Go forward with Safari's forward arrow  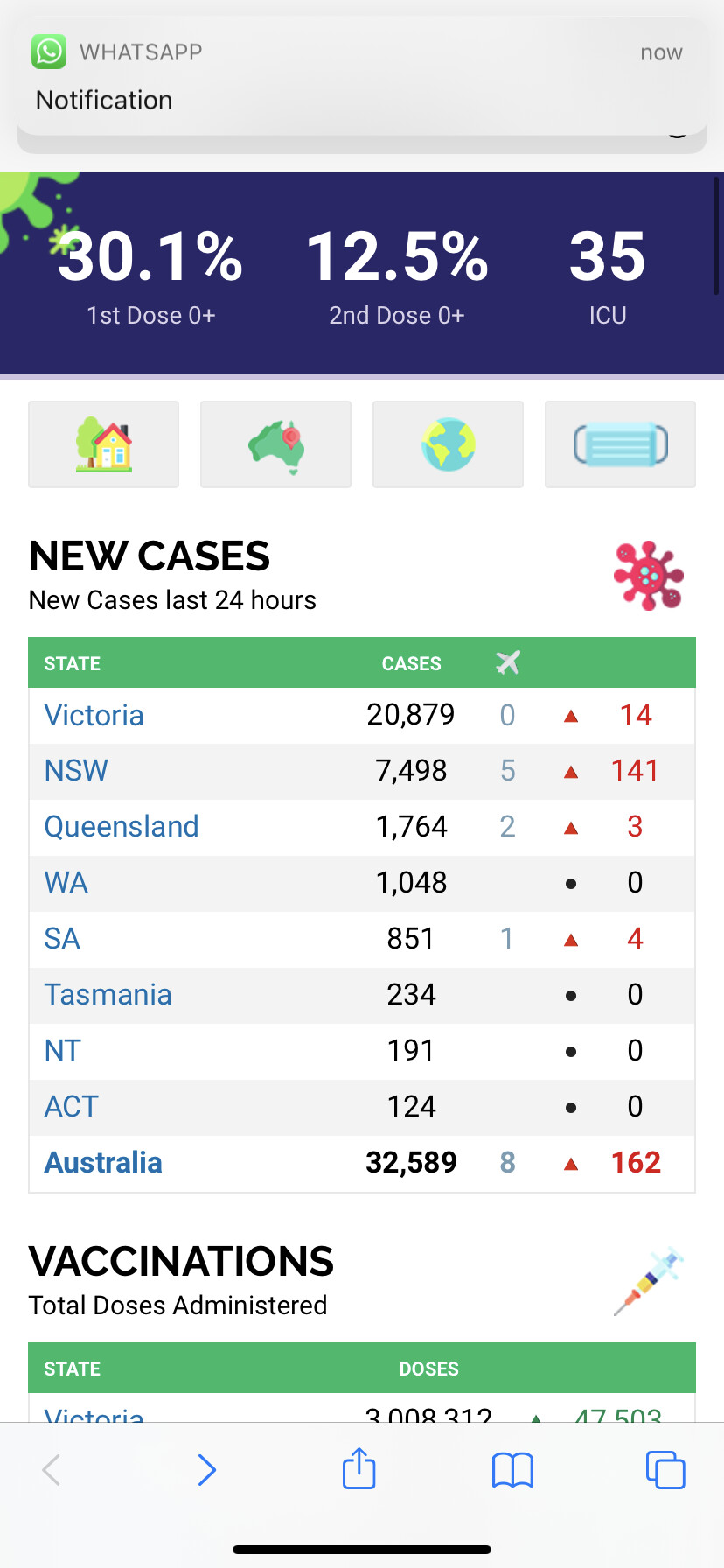(206, 1469)
